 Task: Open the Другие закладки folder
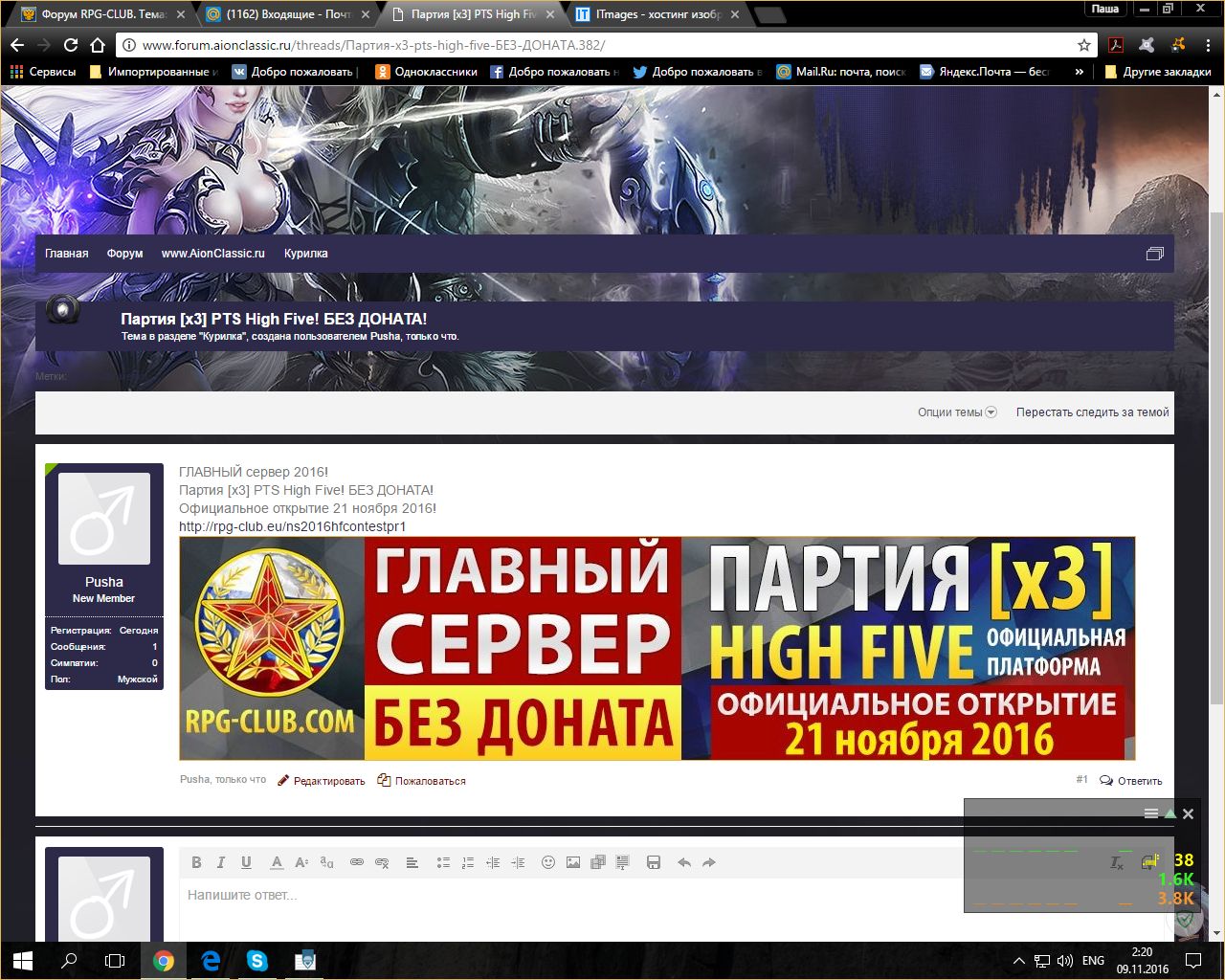pos(1157,72)
